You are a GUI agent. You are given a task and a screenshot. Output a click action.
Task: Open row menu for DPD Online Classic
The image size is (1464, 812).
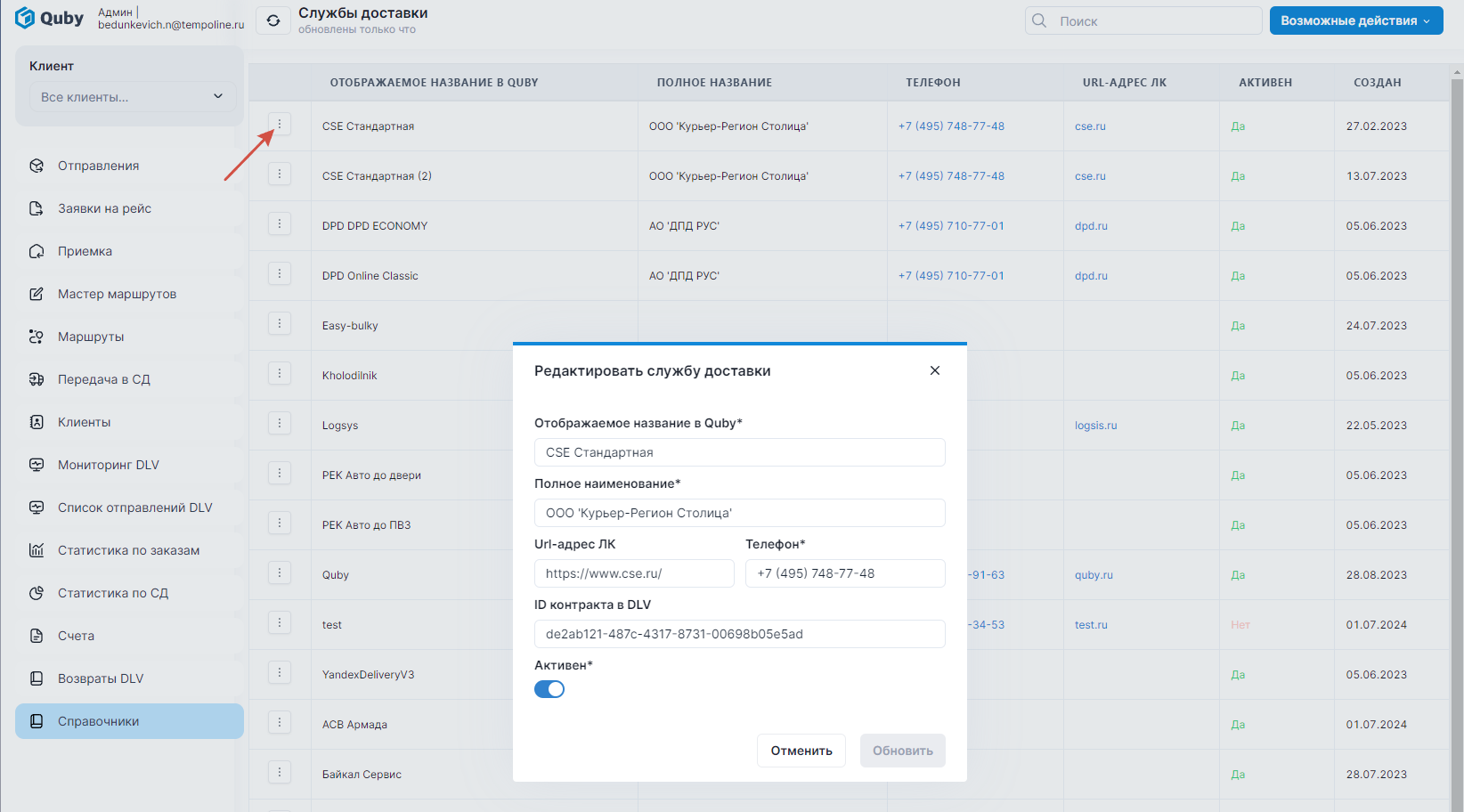(x=280, y=274)
